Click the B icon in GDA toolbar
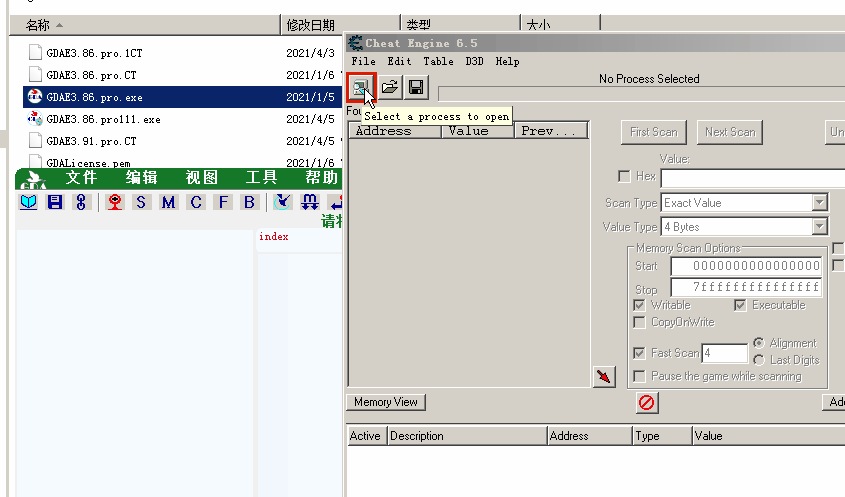 click(249, 203)
